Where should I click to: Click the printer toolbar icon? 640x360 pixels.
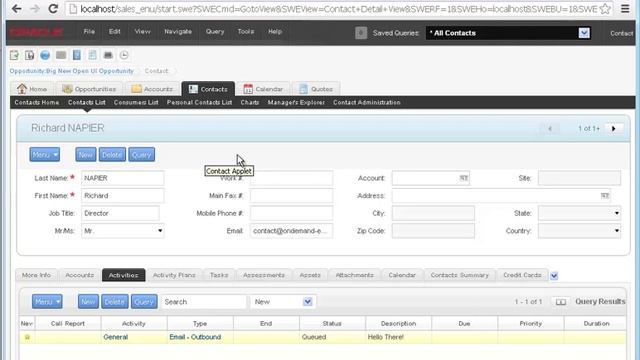[x=108, y=55]
